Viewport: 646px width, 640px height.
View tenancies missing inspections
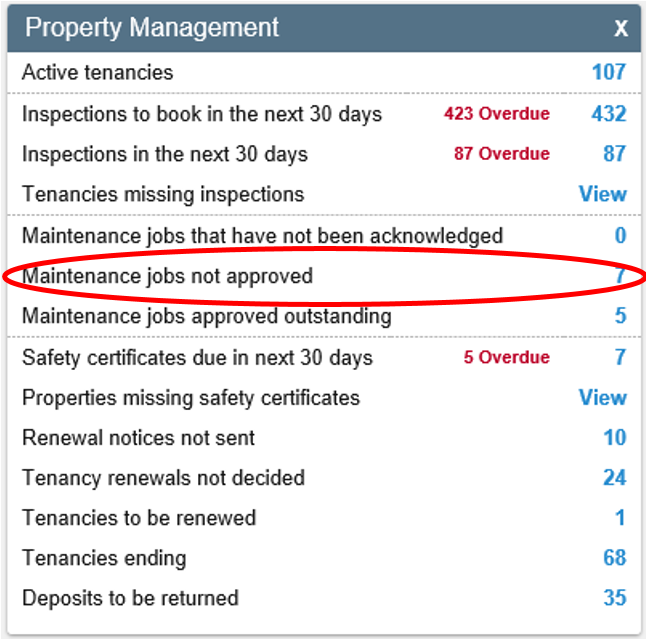[603, 194]
